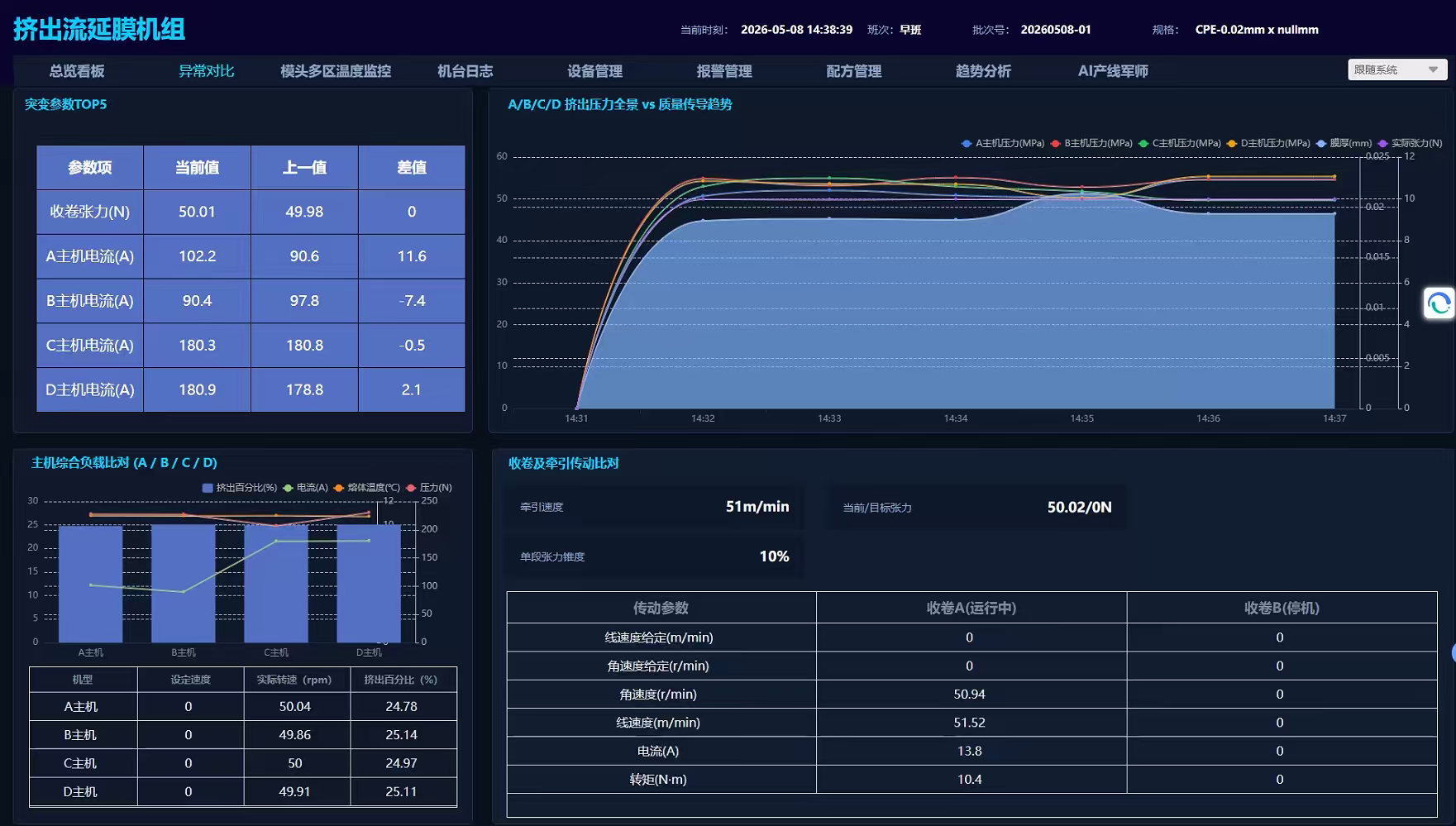Click the 单段张力锥度 10% card
This screenshot has height=826, width=1456.
654,556
